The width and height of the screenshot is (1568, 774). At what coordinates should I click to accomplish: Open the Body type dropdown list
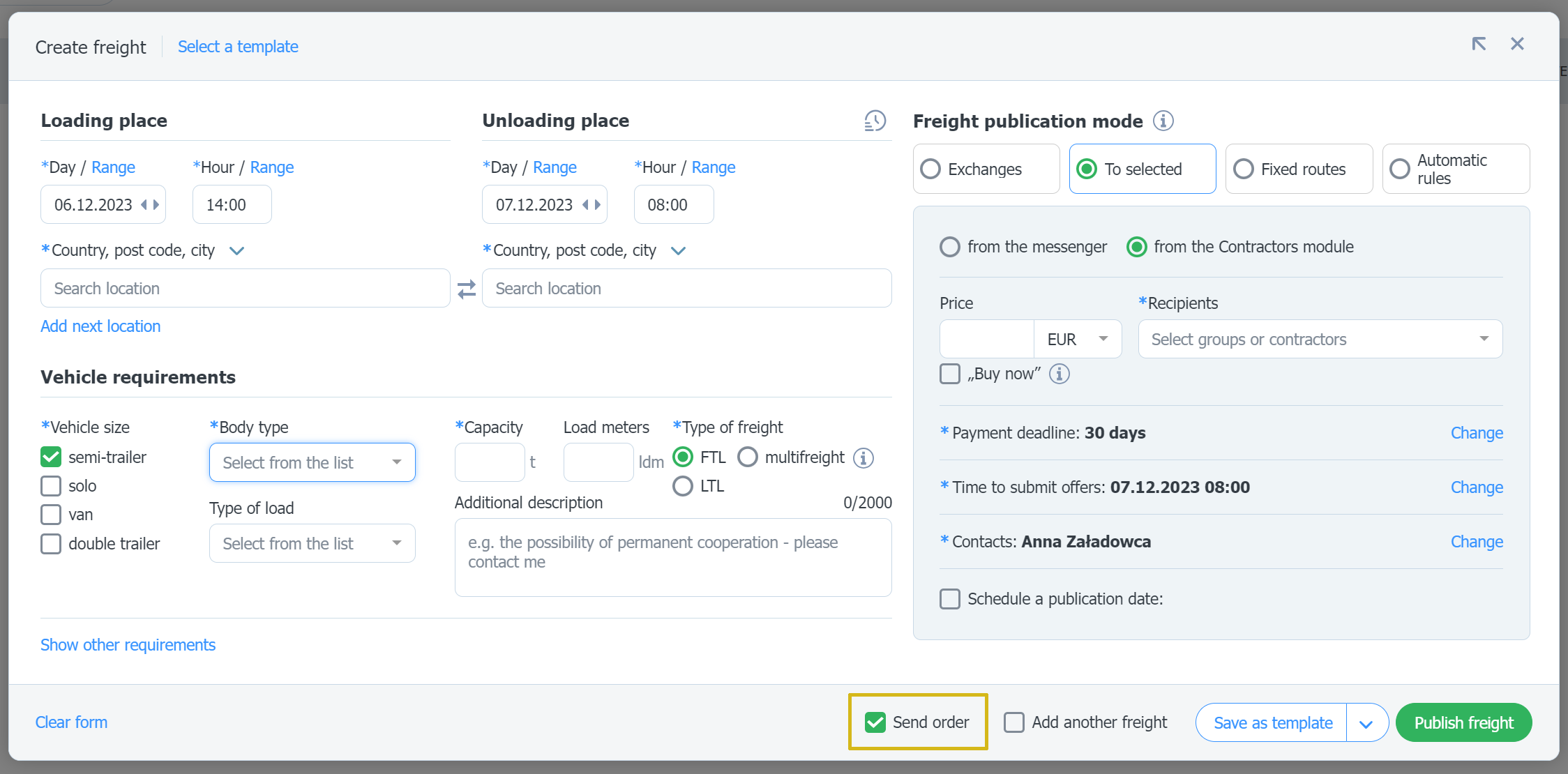(x=312, y=462)
